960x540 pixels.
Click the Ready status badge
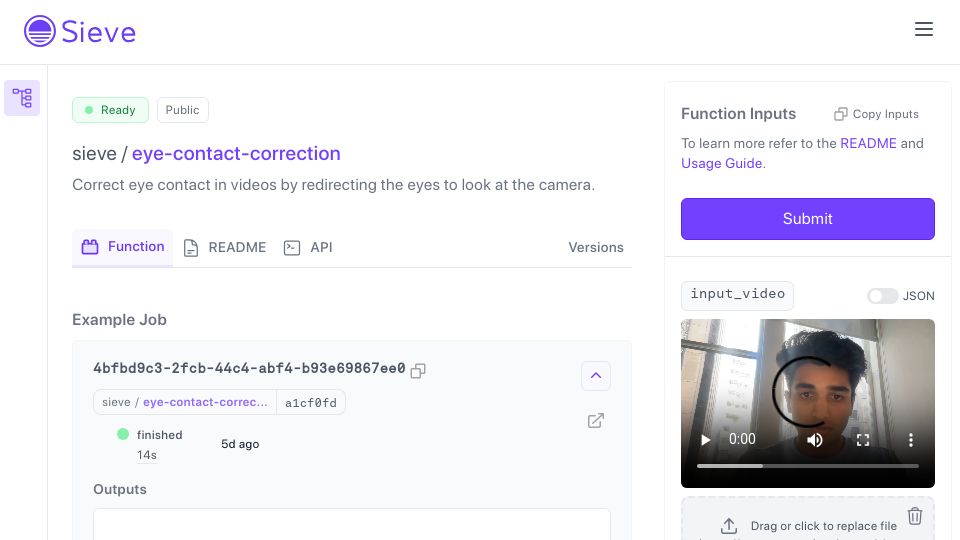pos(110,110)
